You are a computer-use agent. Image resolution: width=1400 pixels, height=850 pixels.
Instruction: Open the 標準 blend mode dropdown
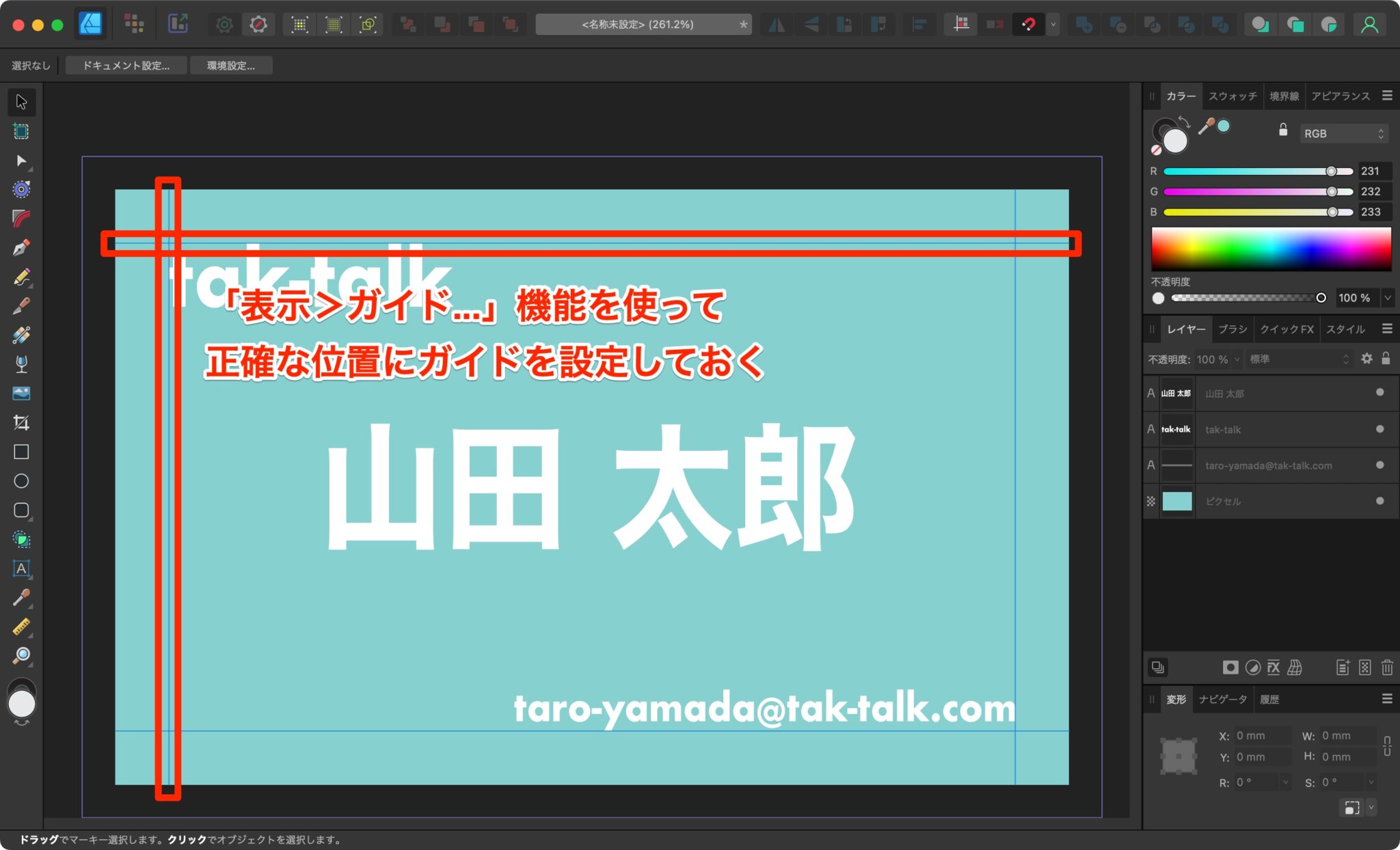(1297, 359)
